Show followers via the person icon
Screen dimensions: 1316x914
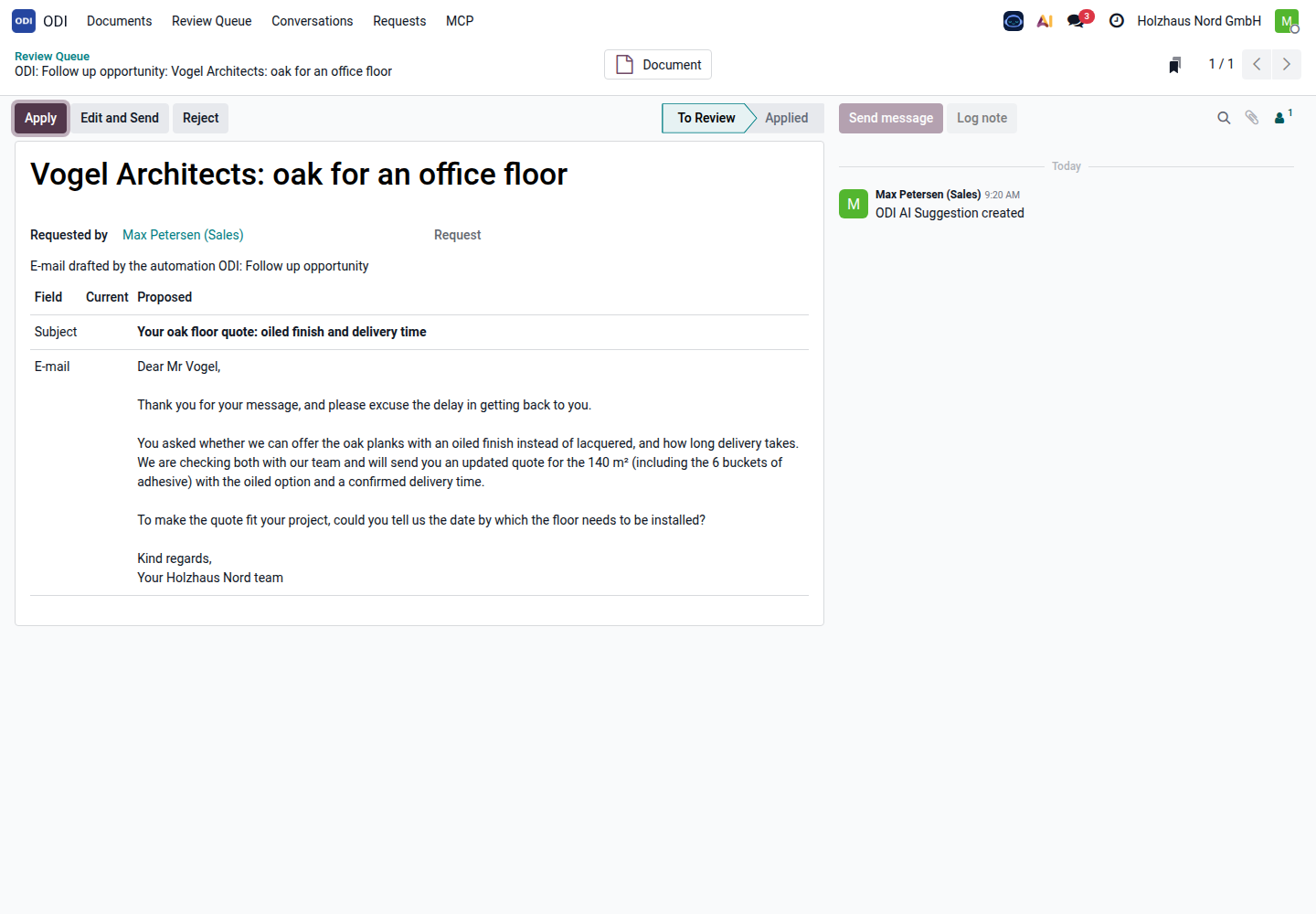click(1283, 117)
